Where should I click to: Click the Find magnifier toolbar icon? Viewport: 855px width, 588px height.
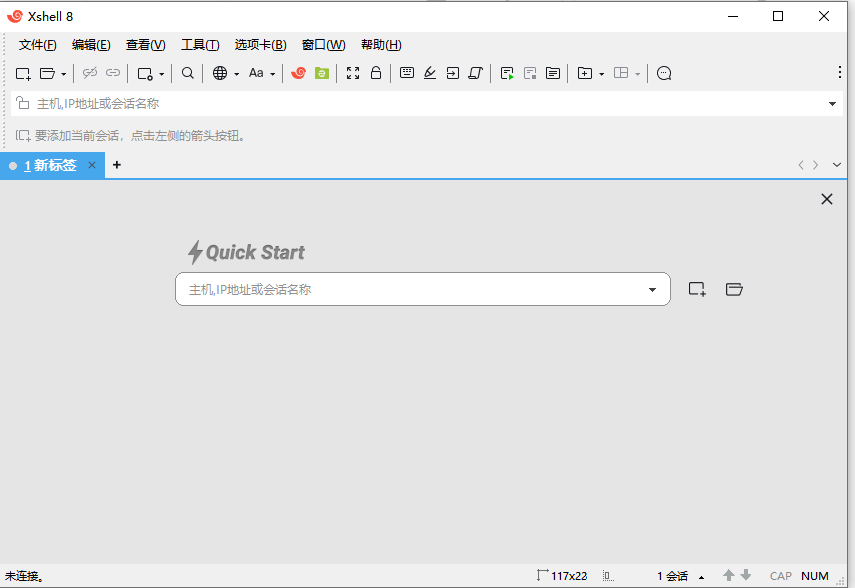[188, 73]
